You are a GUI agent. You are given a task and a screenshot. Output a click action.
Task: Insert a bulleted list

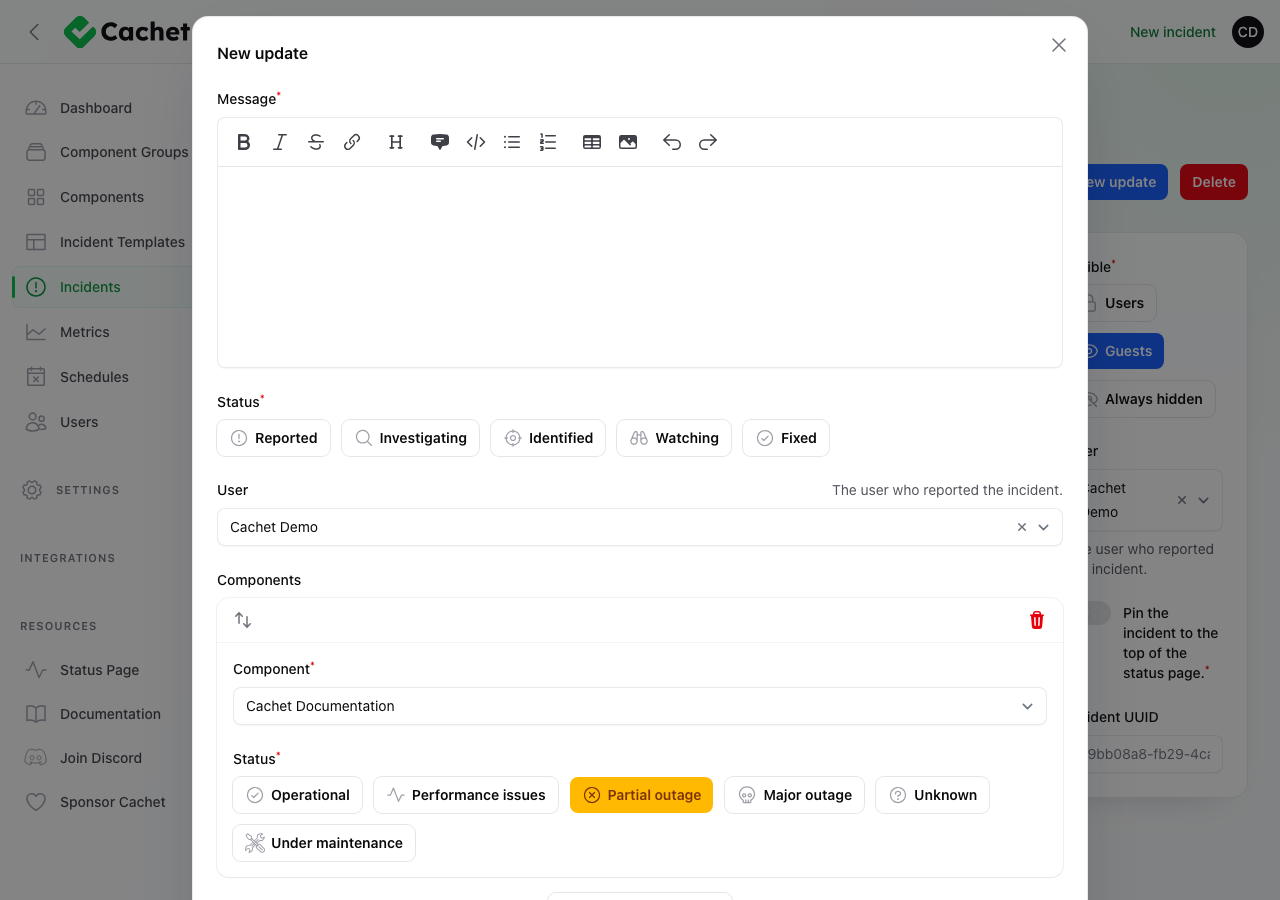tap(512, 142)
